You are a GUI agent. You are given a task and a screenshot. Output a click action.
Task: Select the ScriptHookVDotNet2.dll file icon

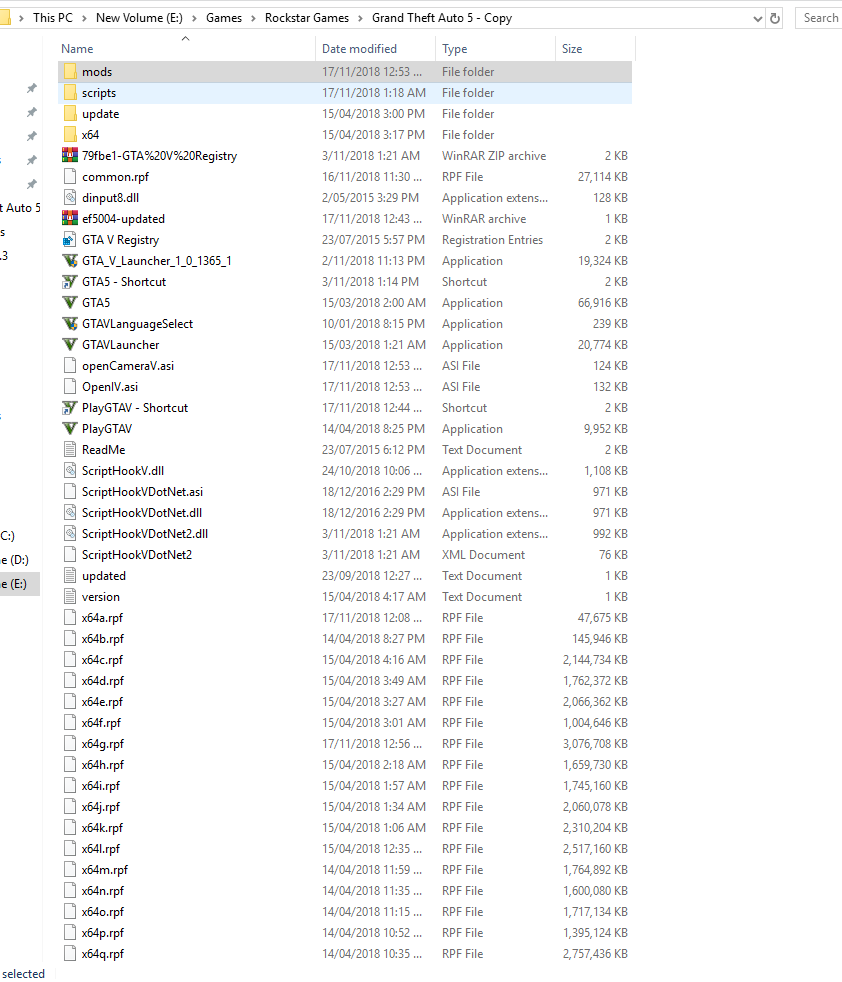[x=70, y=534]
